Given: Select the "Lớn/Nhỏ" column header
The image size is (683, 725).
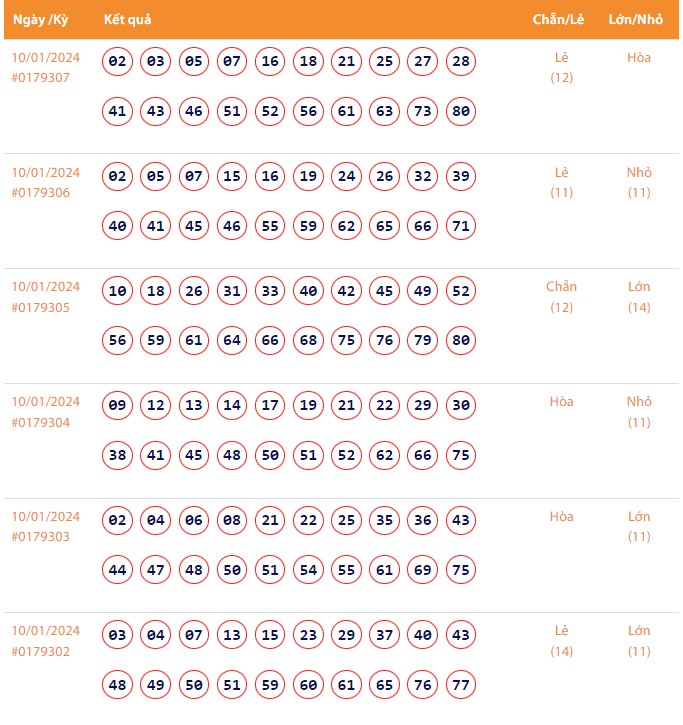Looking at the screenshot, I should click(636, 20).
